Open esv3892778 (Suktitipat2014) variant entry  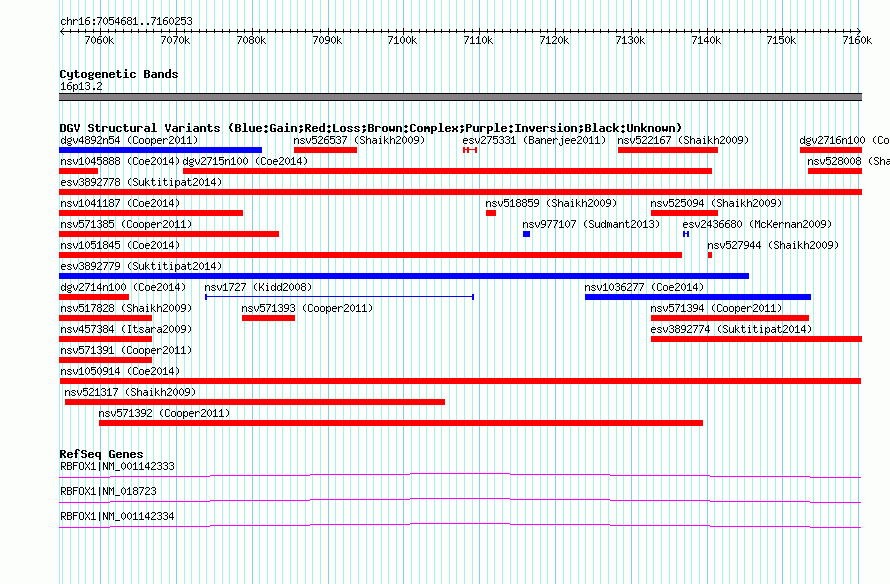pyautogui.click(x=141, y=182)
